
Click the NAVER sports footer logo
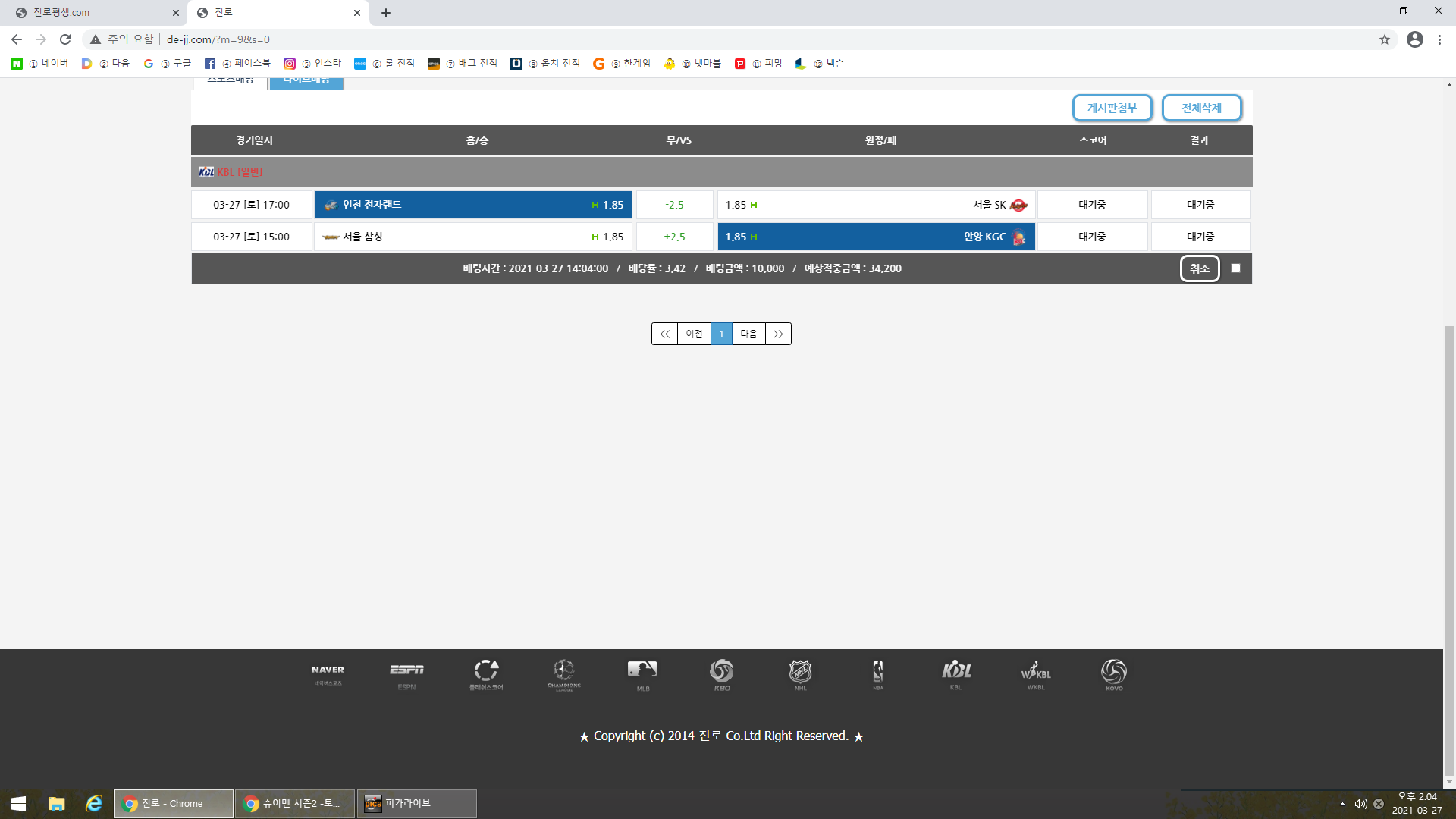pos(328,674)
